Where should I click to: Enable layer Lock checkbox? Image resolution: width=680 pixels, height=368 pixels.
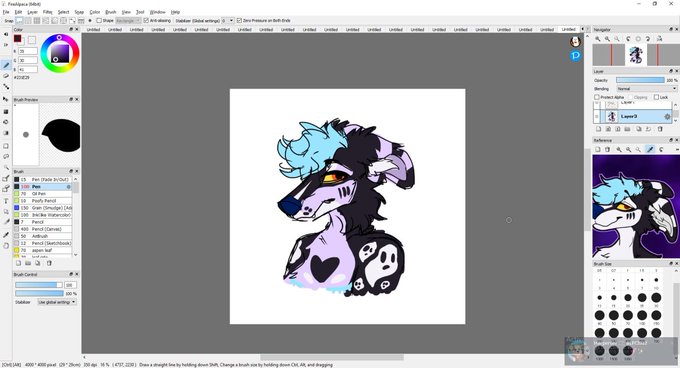click(x=656, y=97)
